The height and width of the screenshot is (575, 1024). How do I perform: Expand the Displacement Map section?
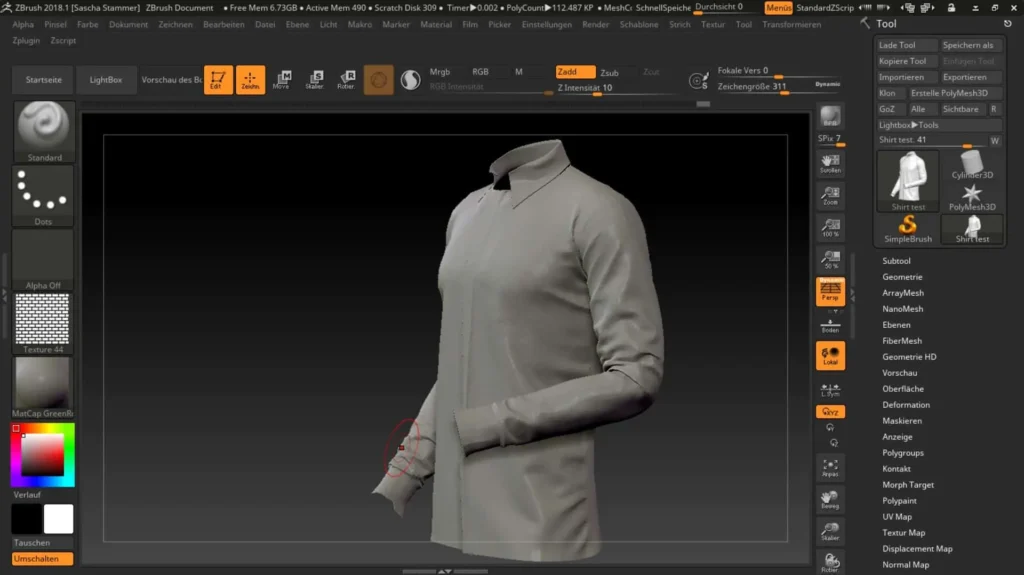(x=917, y=549)
